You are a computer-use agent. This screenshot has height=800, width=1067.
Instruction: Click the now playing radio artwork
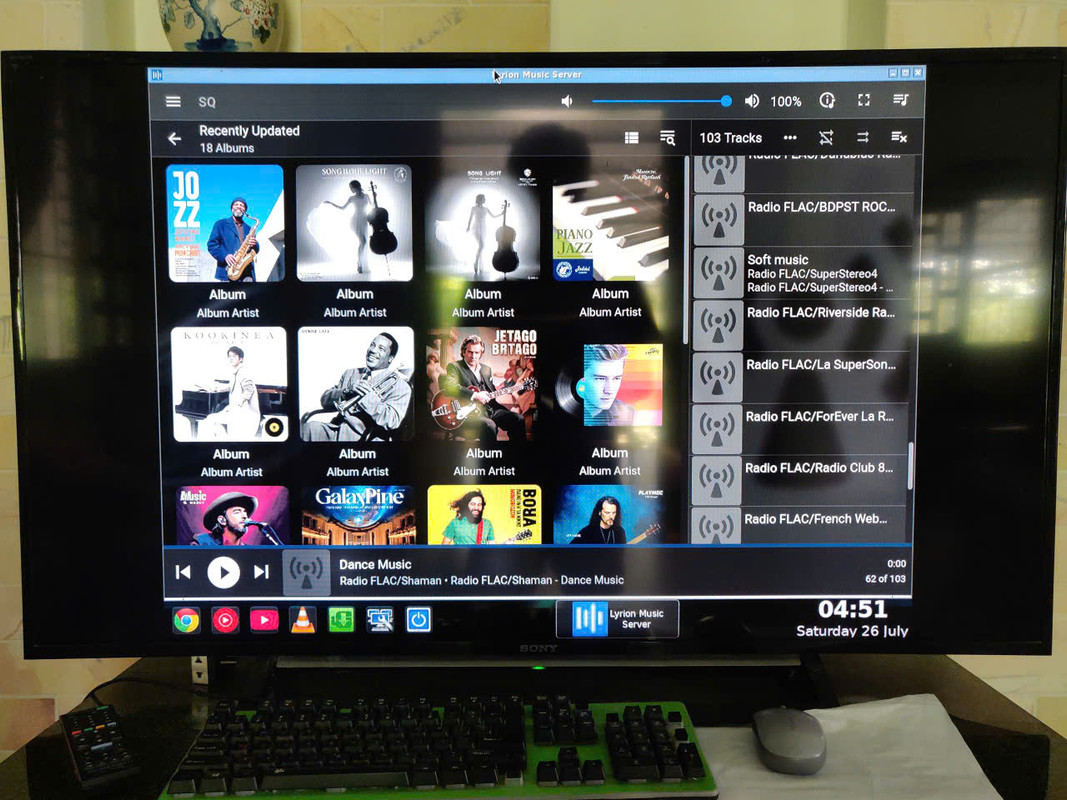tap(306, 573)
